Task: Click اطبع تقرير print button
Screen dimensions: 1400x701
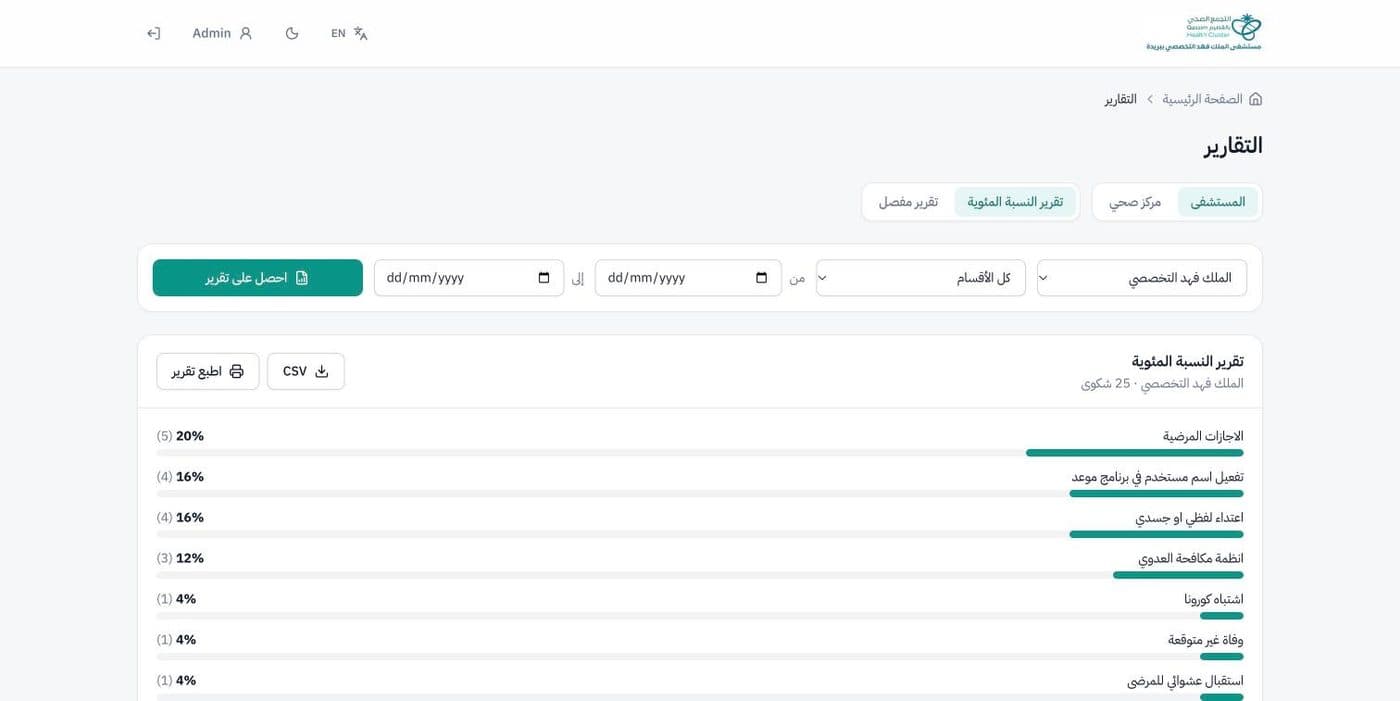Action: pyautogui.click(x=208, y=371)
